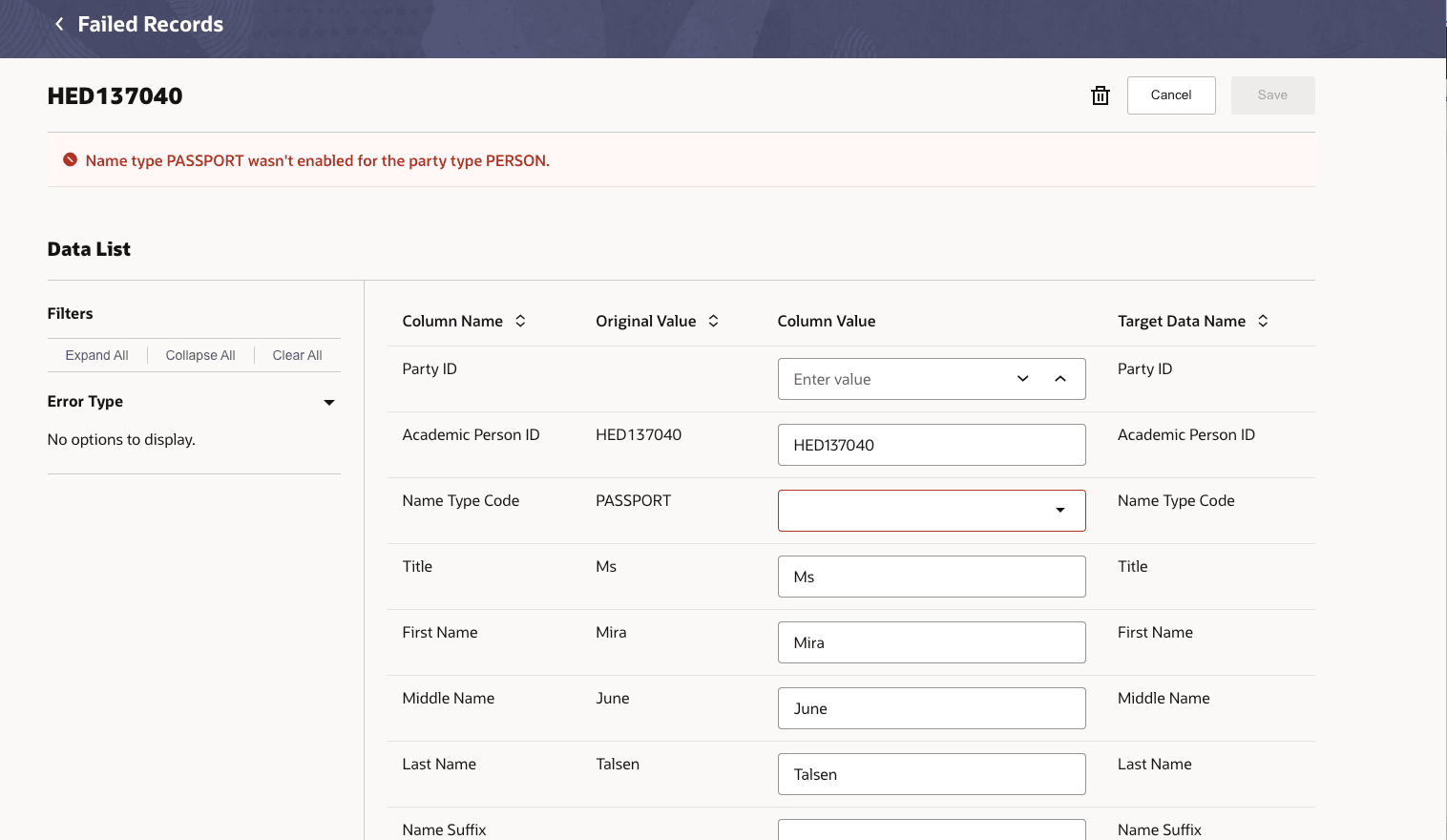1447x840 pixels.
Task: Click the HED137040 original value cell
Action: tap(639, 434)
